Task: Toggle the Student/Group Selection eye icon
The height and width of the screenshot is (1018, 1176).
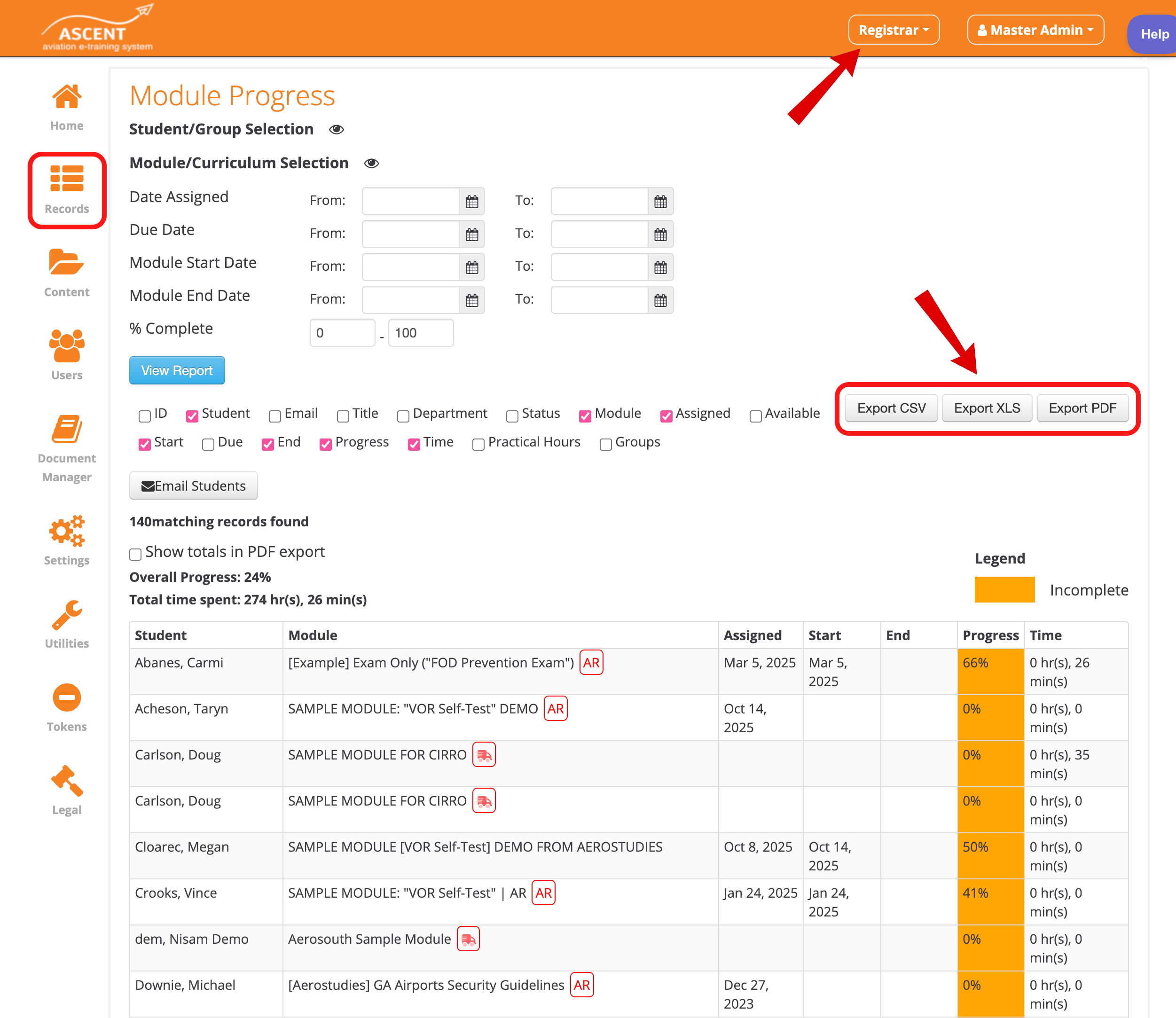Action: click(x=337, y=130)
